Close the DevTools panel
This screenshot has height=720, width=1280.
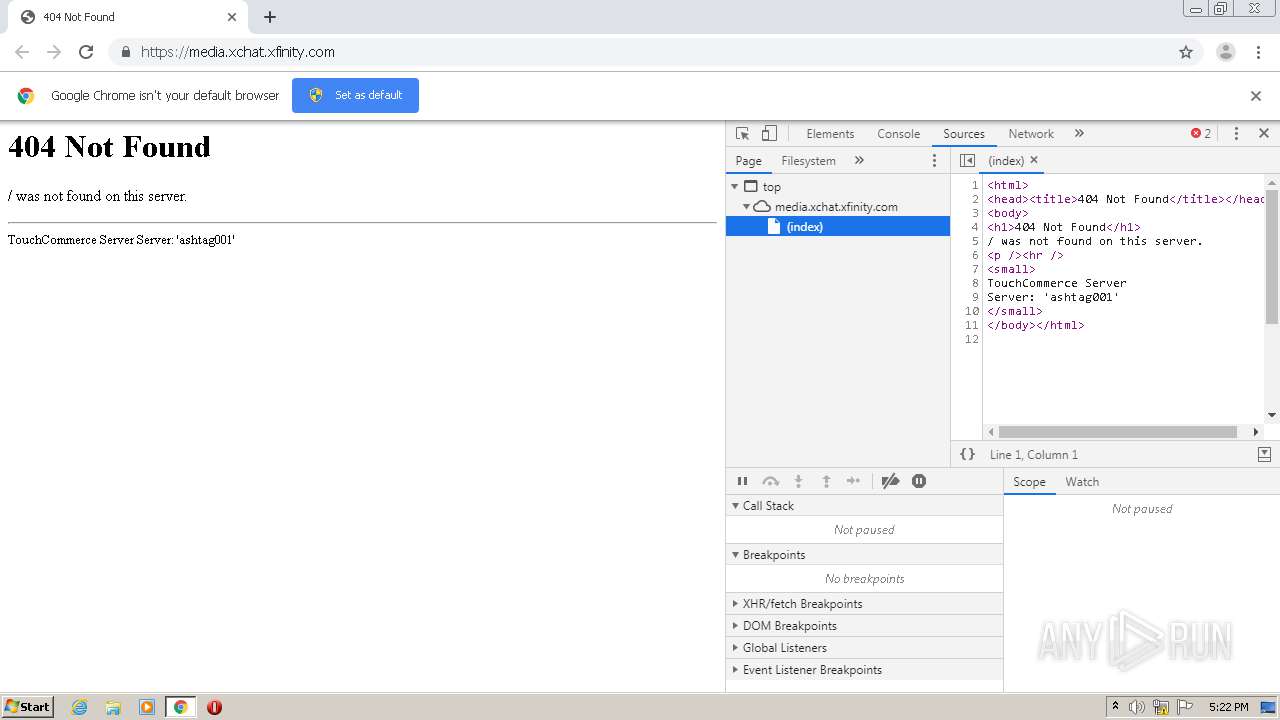pos(1264,133)
